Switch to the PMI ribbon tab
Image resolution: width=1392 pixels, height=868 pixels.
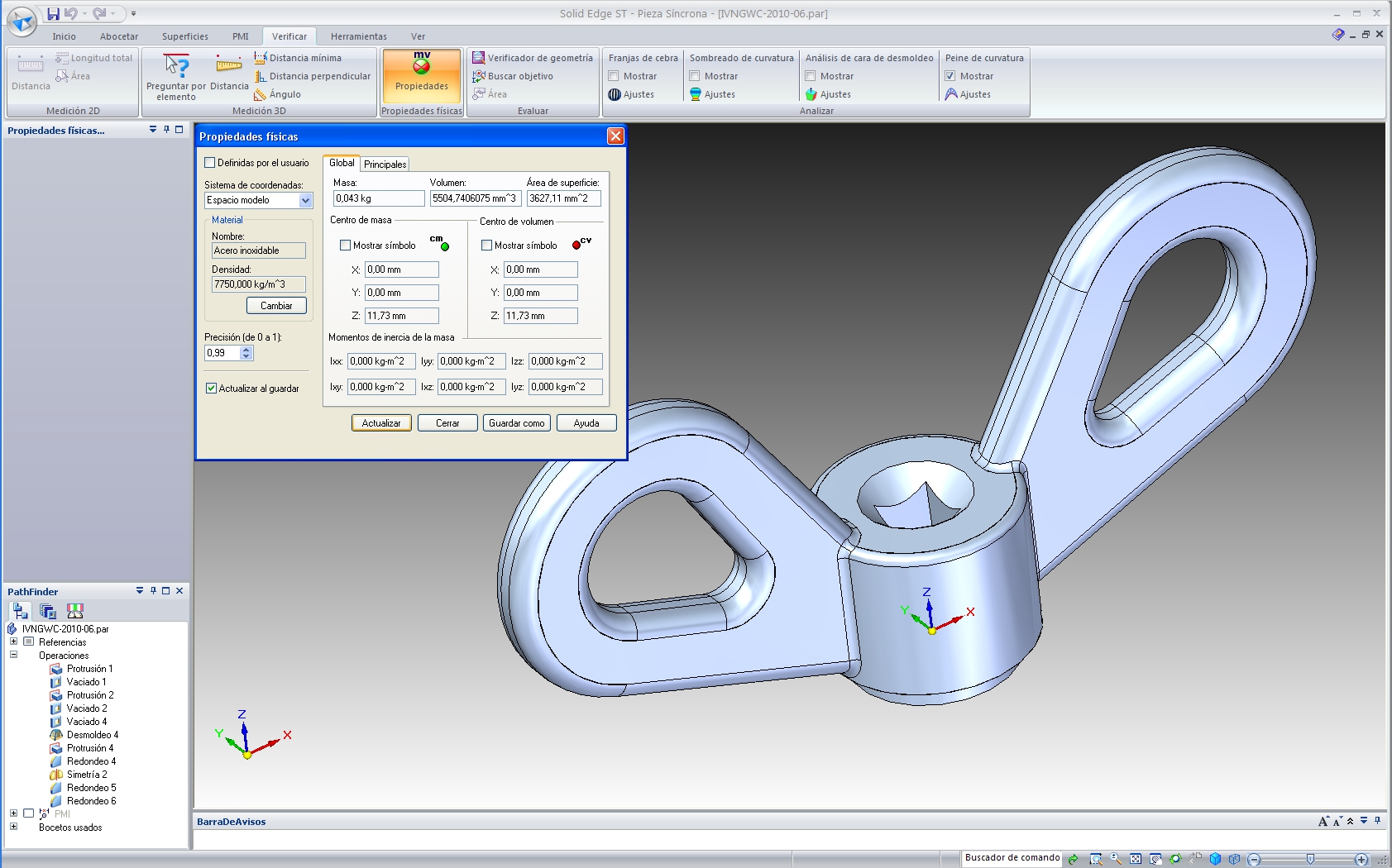(240, 36)
